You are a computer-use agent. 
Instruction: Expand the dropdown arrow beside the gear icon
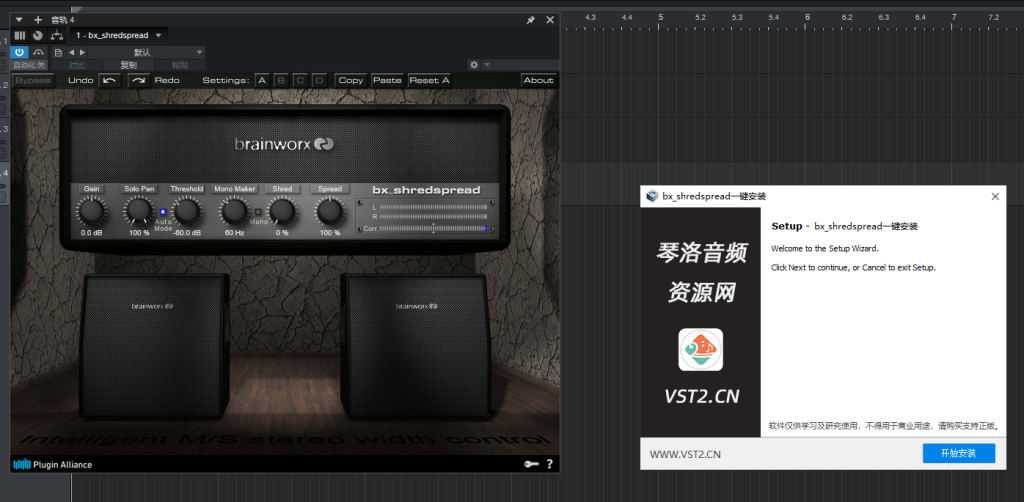pyautogui.click(x=487, y=65)
